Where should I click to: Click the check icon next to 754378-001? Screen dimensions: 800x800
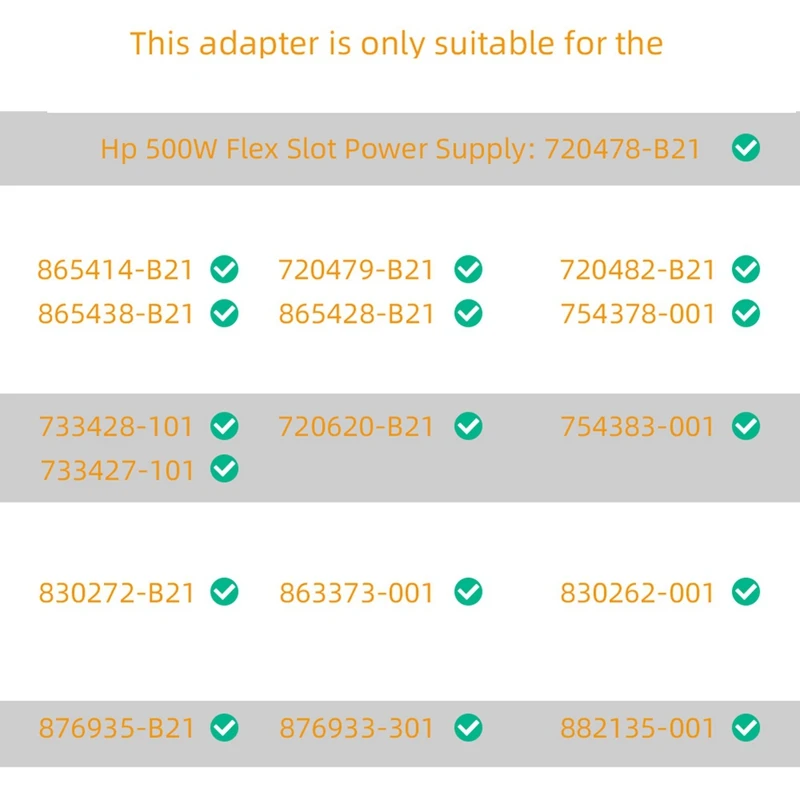pyautogui.click(x=746, y=313)
